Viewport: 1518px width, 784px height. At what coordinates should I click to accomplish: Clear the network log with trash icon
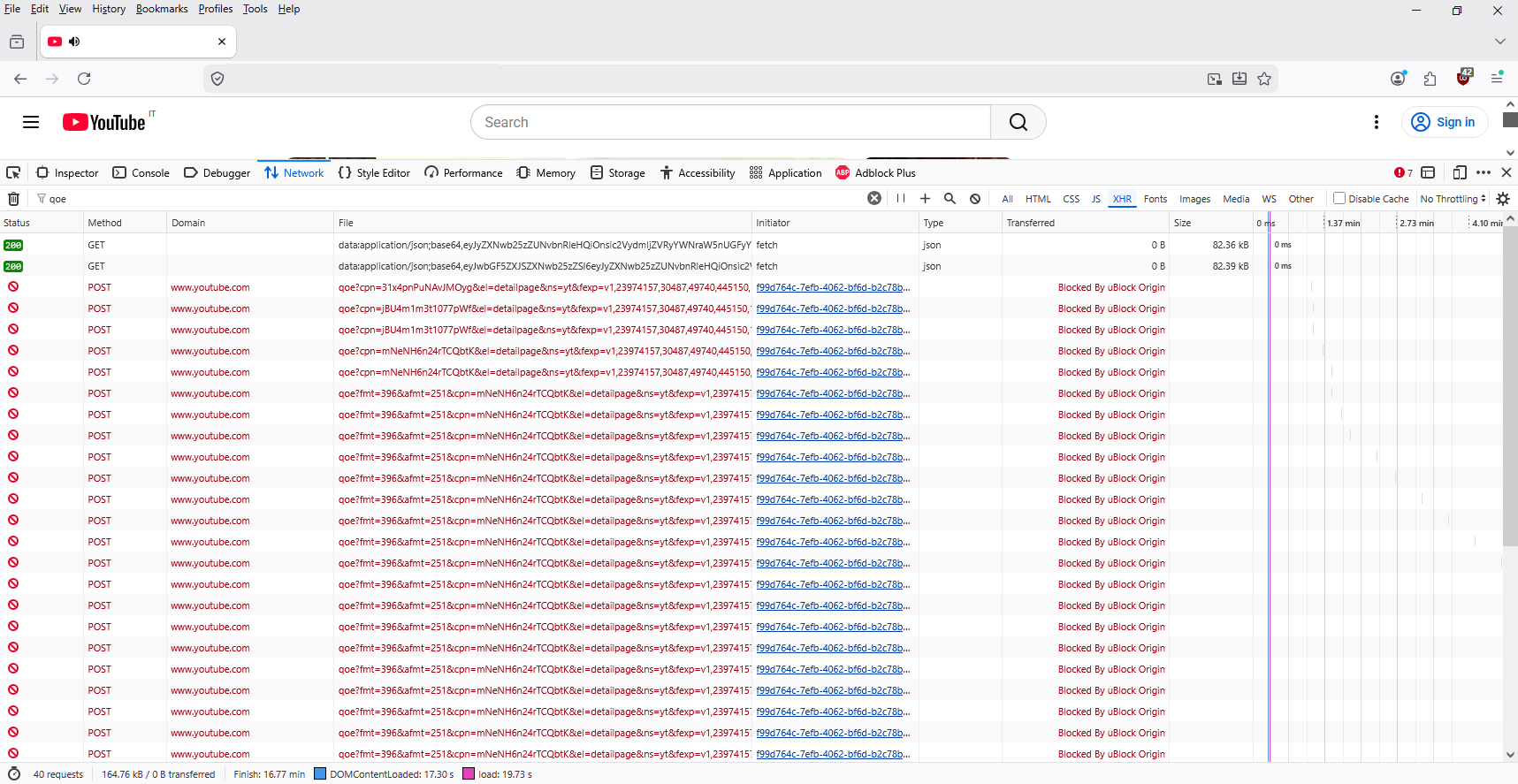pos(13,199)
